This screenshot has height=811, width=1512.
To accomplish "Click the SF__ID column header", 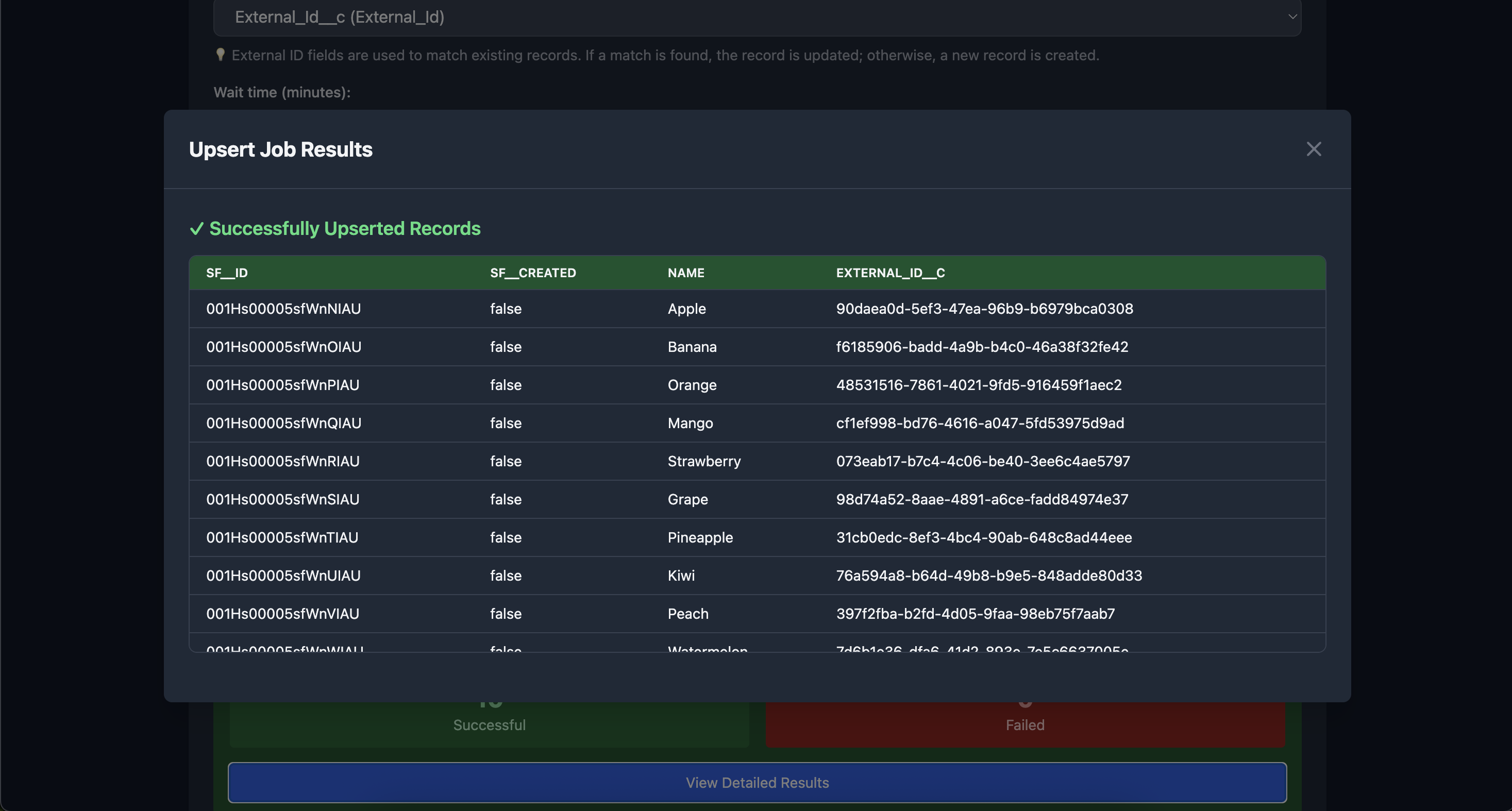I will click(227, 273).
